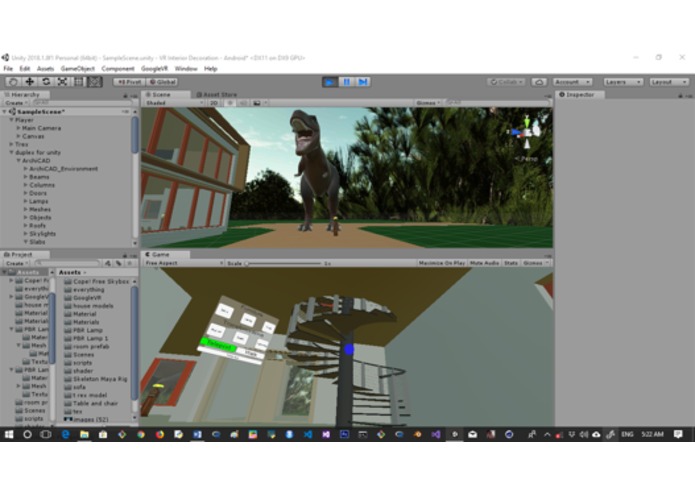Open Windows Start menu
The image size is (695, 494).
8,435
